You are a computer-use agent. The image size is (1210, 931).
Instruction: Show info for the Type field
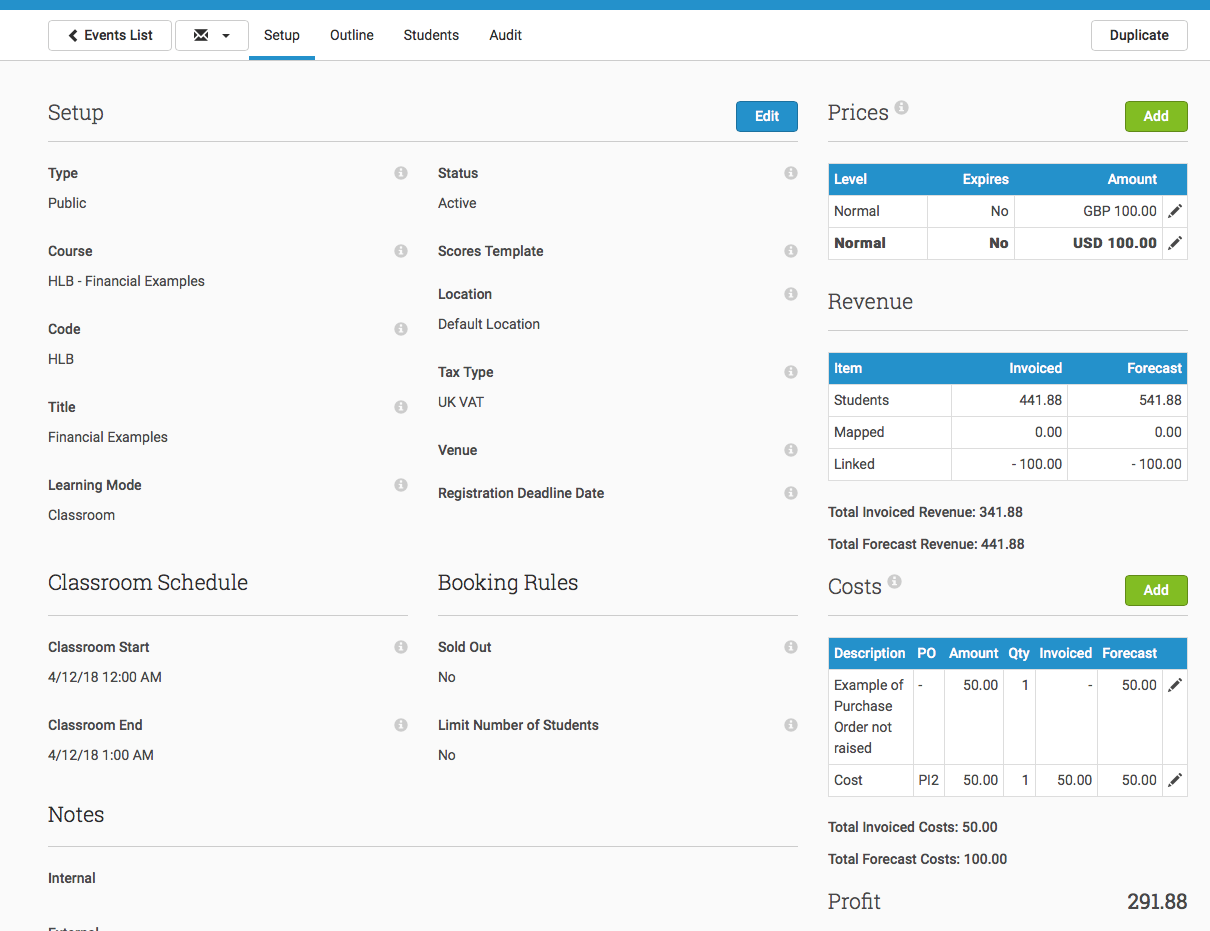click(x=401, y=173)
